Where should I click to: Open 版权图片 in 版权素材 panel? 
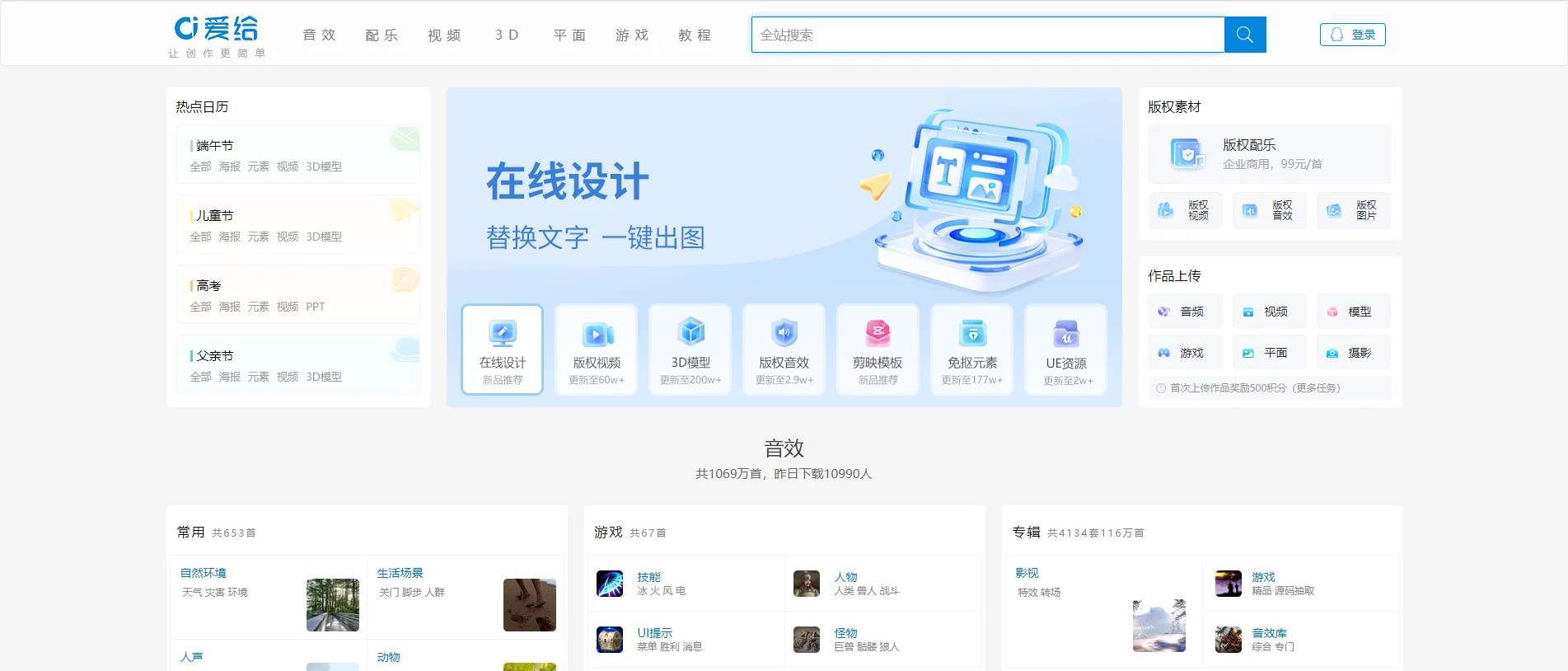point(1354,210)
